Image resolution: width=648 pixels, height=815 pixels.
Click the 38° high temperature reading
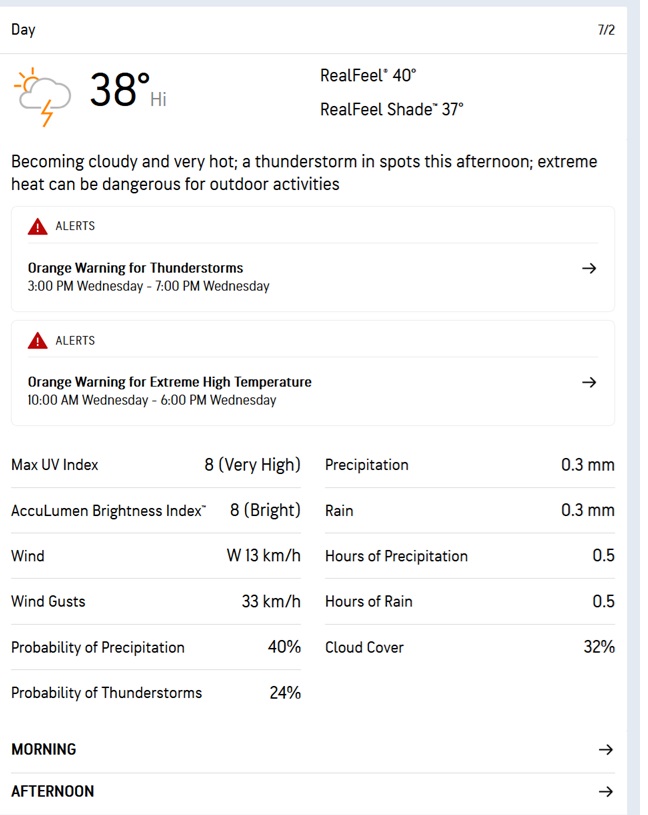point(120,90)
